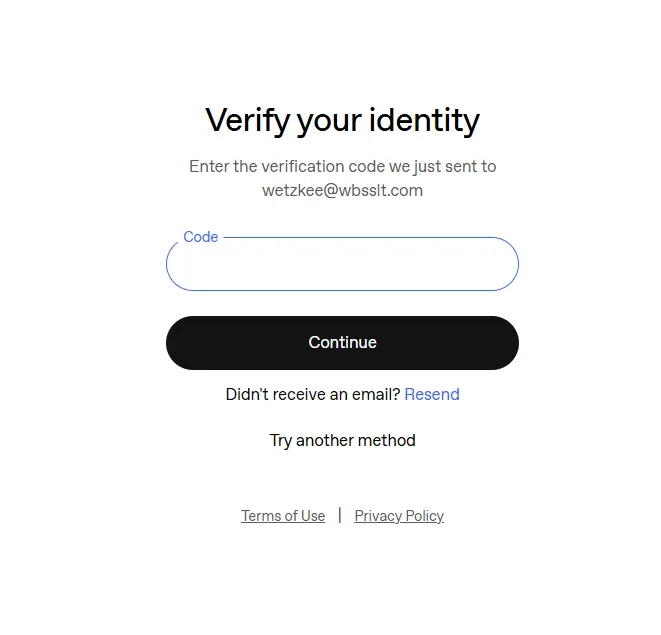Open the Privacy Policy link
Viewport: 661px width, 635px height.
pos(399,516)
